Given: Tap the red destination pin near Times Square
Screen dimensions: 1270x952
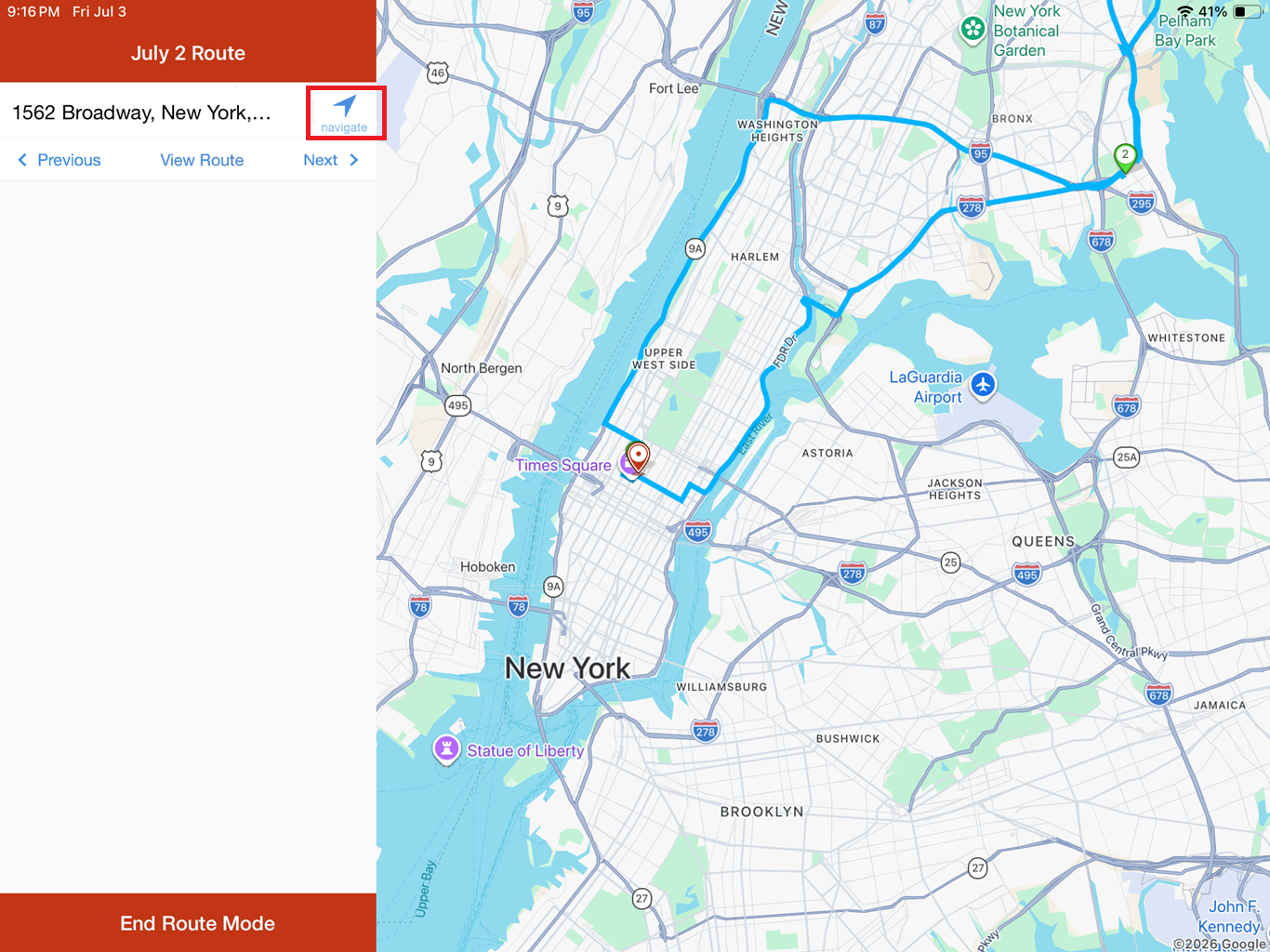Looking at the screenshot, I should [x=638, y=458].
